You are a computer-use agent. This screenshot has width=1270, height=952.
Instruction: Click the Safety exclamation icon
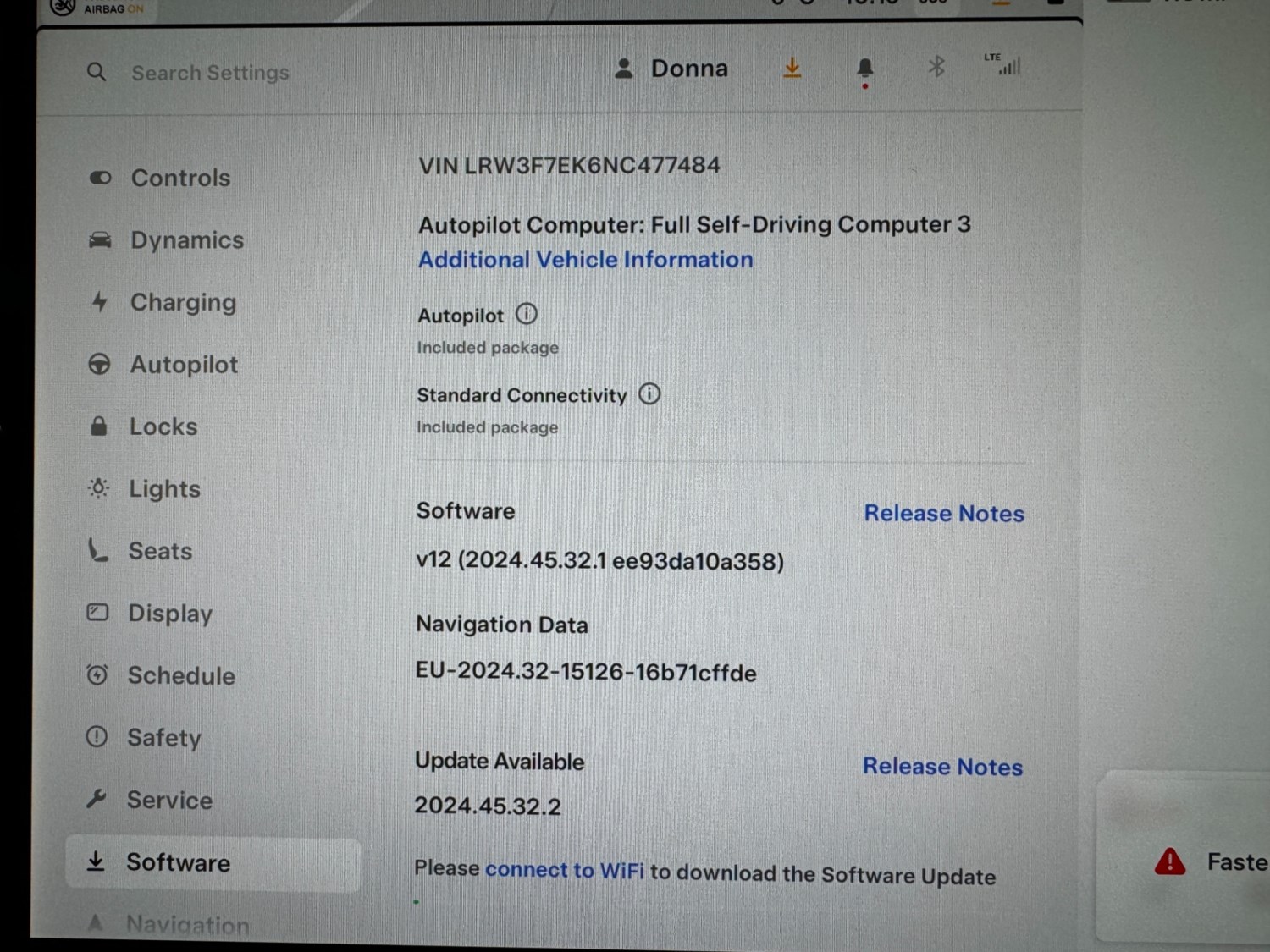pos(97,736)
